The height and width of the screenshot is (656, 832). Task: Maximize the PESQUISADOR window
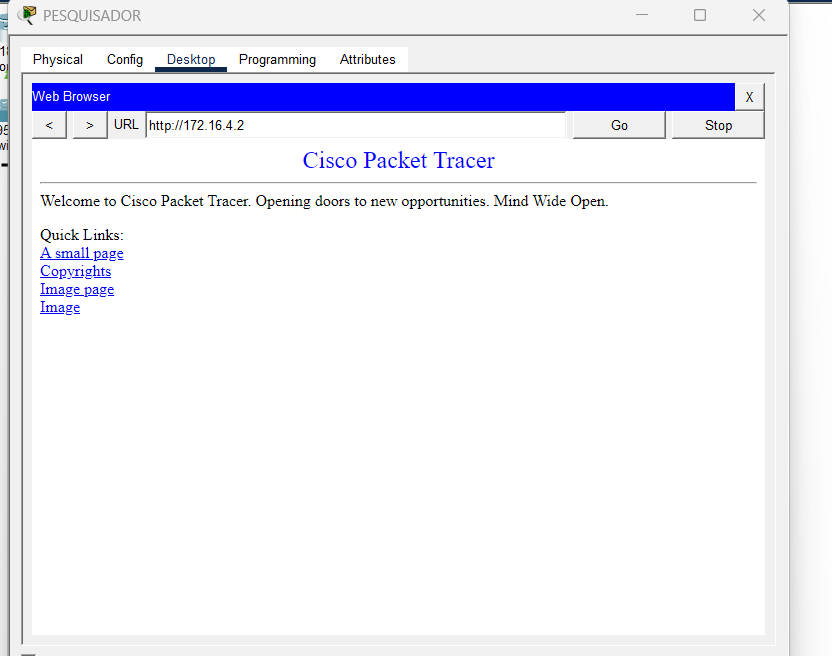click(x=700, y=15)
